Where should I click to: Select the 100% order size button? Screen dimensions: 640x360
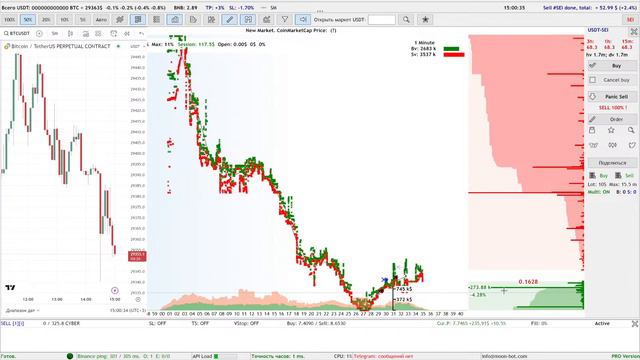[x=9, y=20]
